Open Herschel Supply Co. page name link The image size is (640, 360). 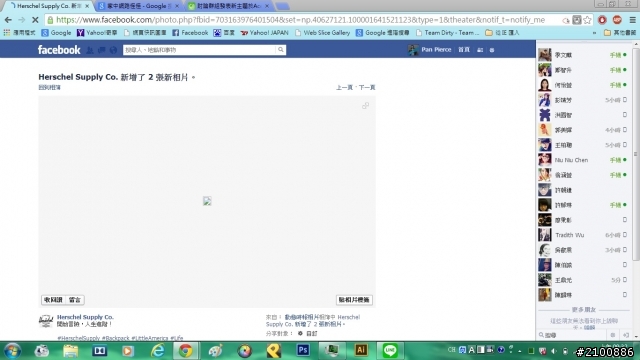(x=85, y=317)
